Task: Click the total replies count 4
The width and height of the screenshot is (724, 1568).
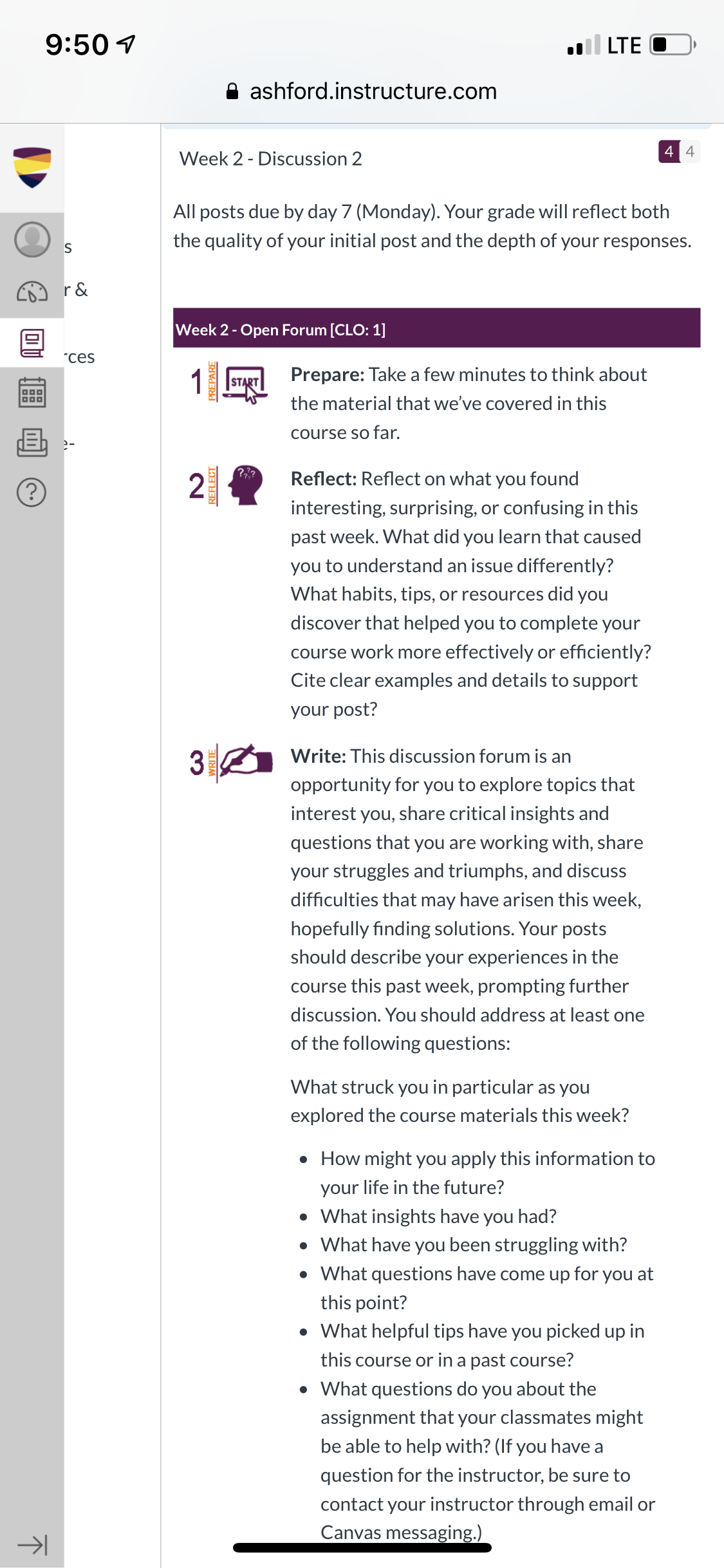Action: pyautogui.click(x=690, y=151)
